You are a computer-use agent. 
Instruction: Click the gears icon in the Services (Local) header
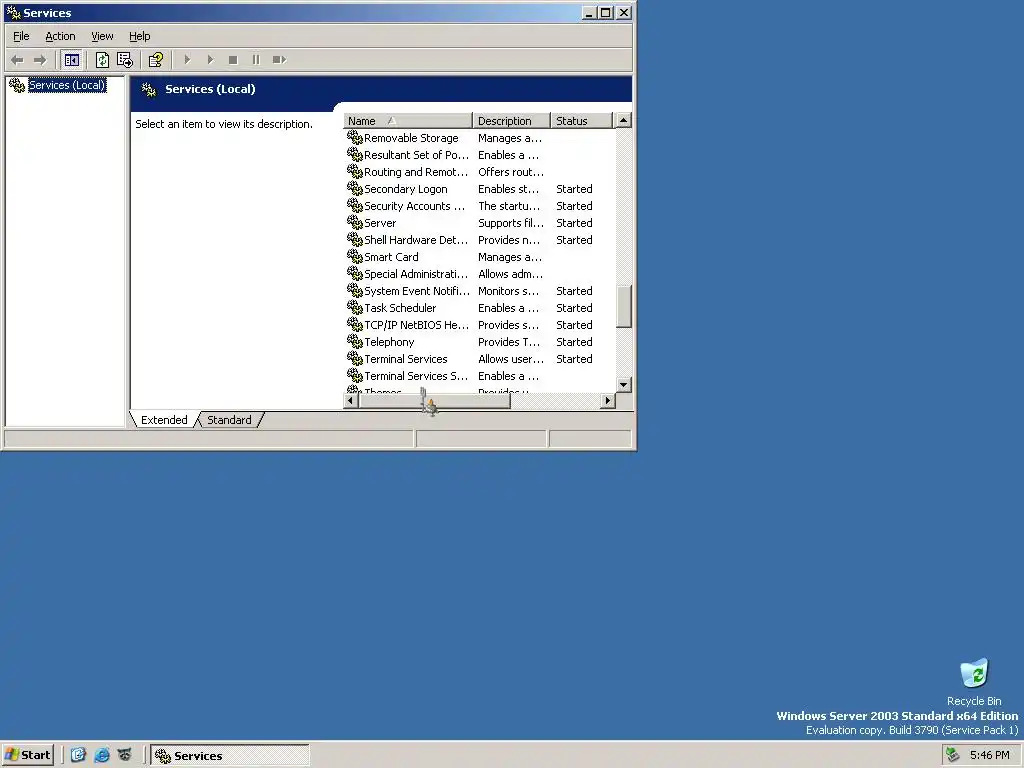click(149, 89)
